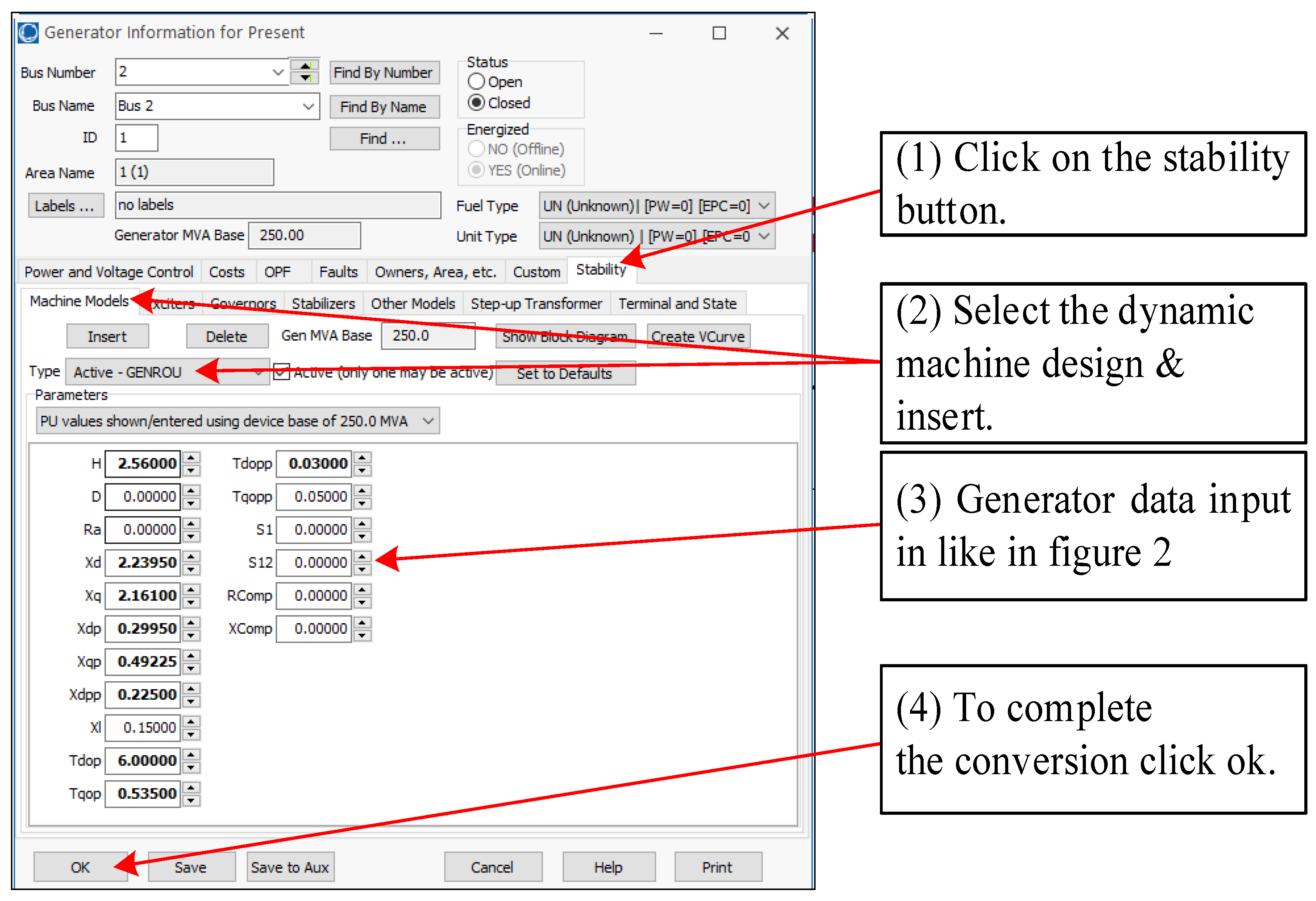
Task: Expand the PU values base dropdown
Action: click(x=428, y=421)
